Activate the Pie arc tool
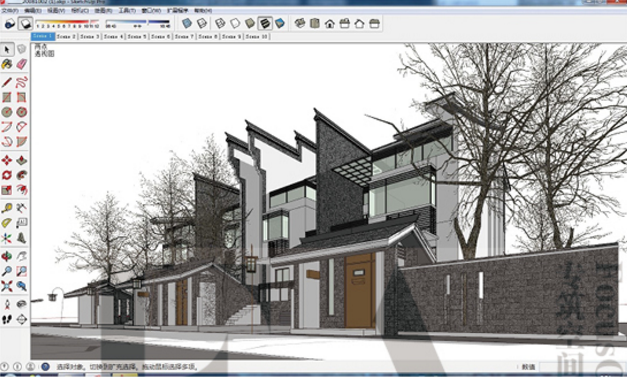This screenshot has width=627, height=377. point(22,142)
